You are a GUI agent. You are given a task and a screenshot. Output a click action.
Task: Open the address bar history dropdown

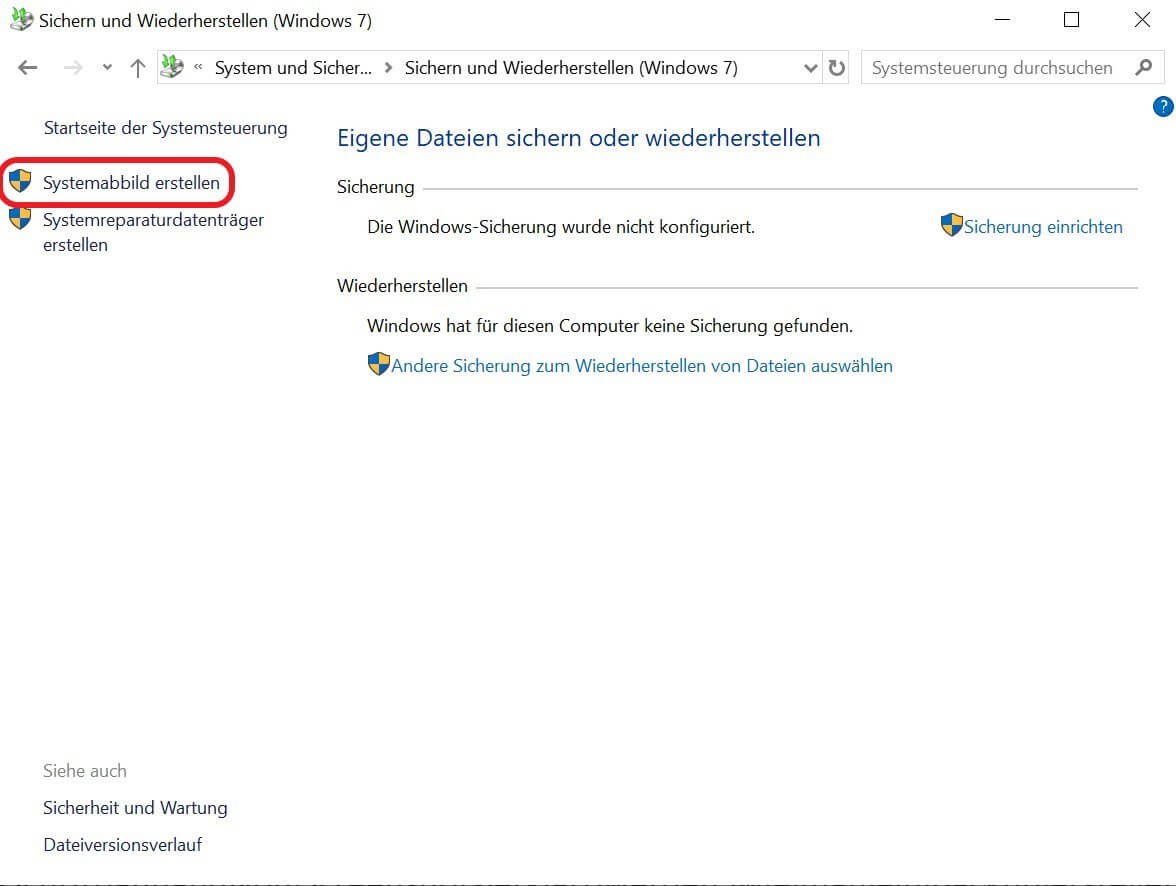(810, 68)
